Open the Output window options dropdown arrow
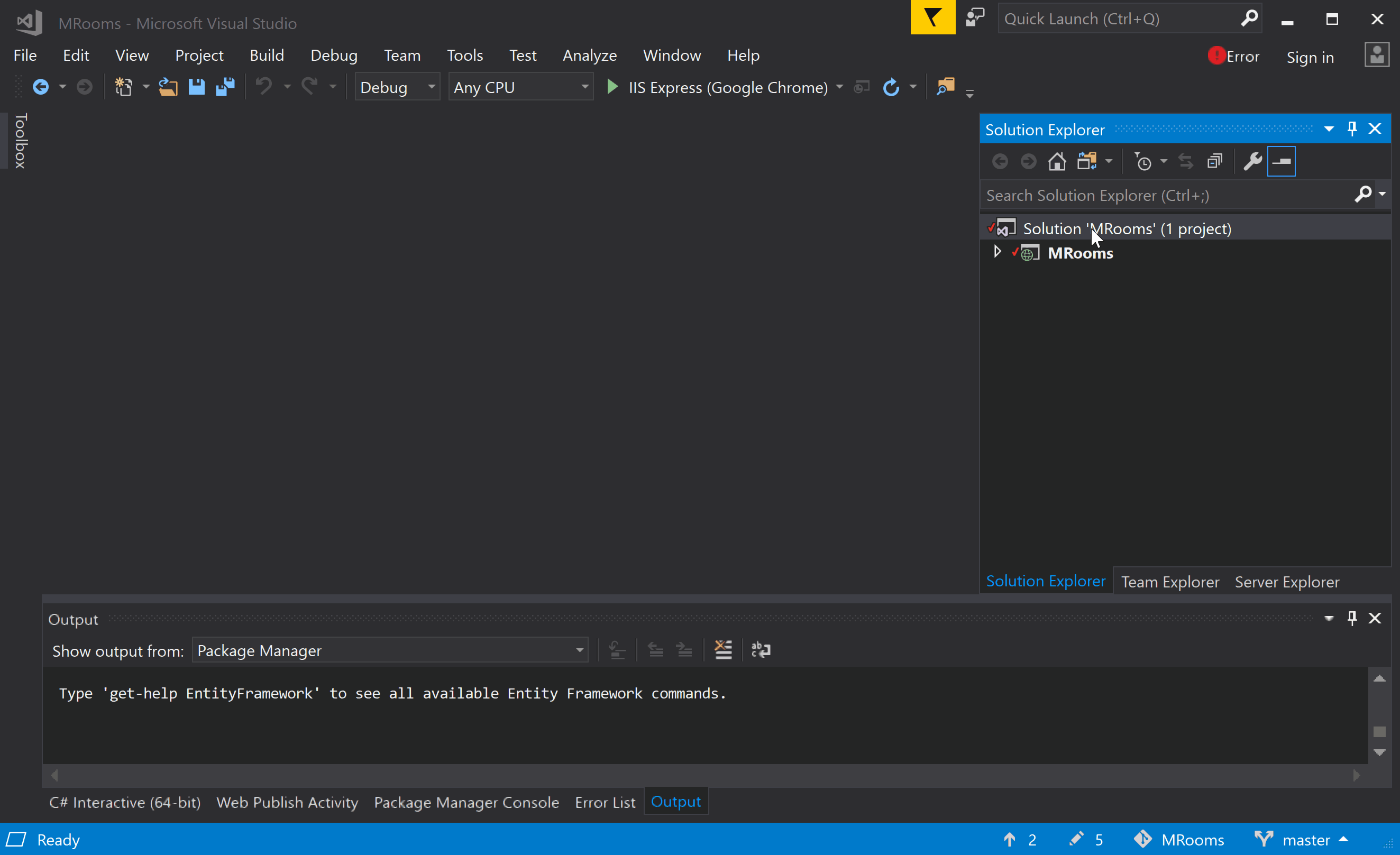 [x=1329, y=618]
